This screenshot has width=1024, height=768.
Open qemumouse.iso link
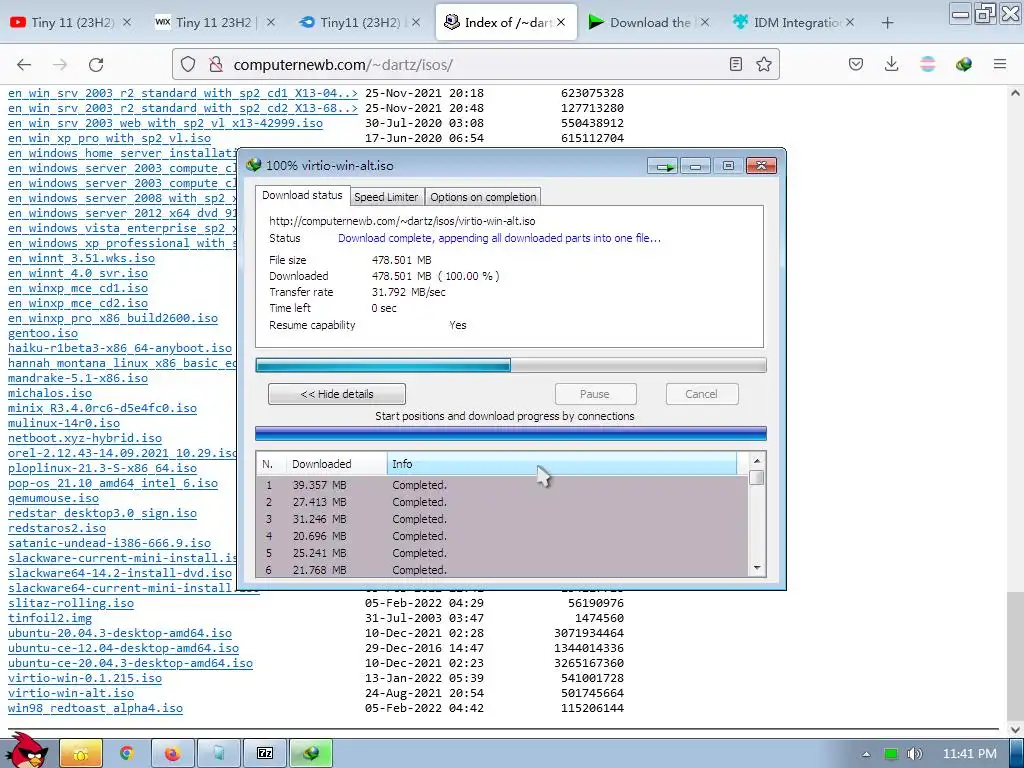click(x=53, y=498)
